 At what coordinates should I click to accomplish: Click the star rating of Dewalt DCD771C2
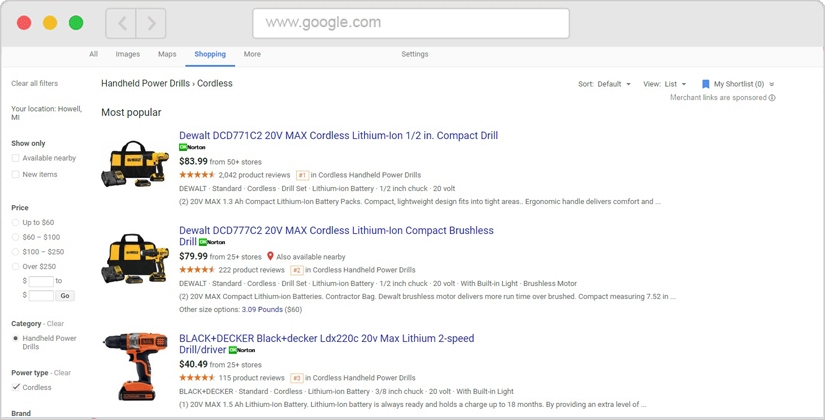197,175
